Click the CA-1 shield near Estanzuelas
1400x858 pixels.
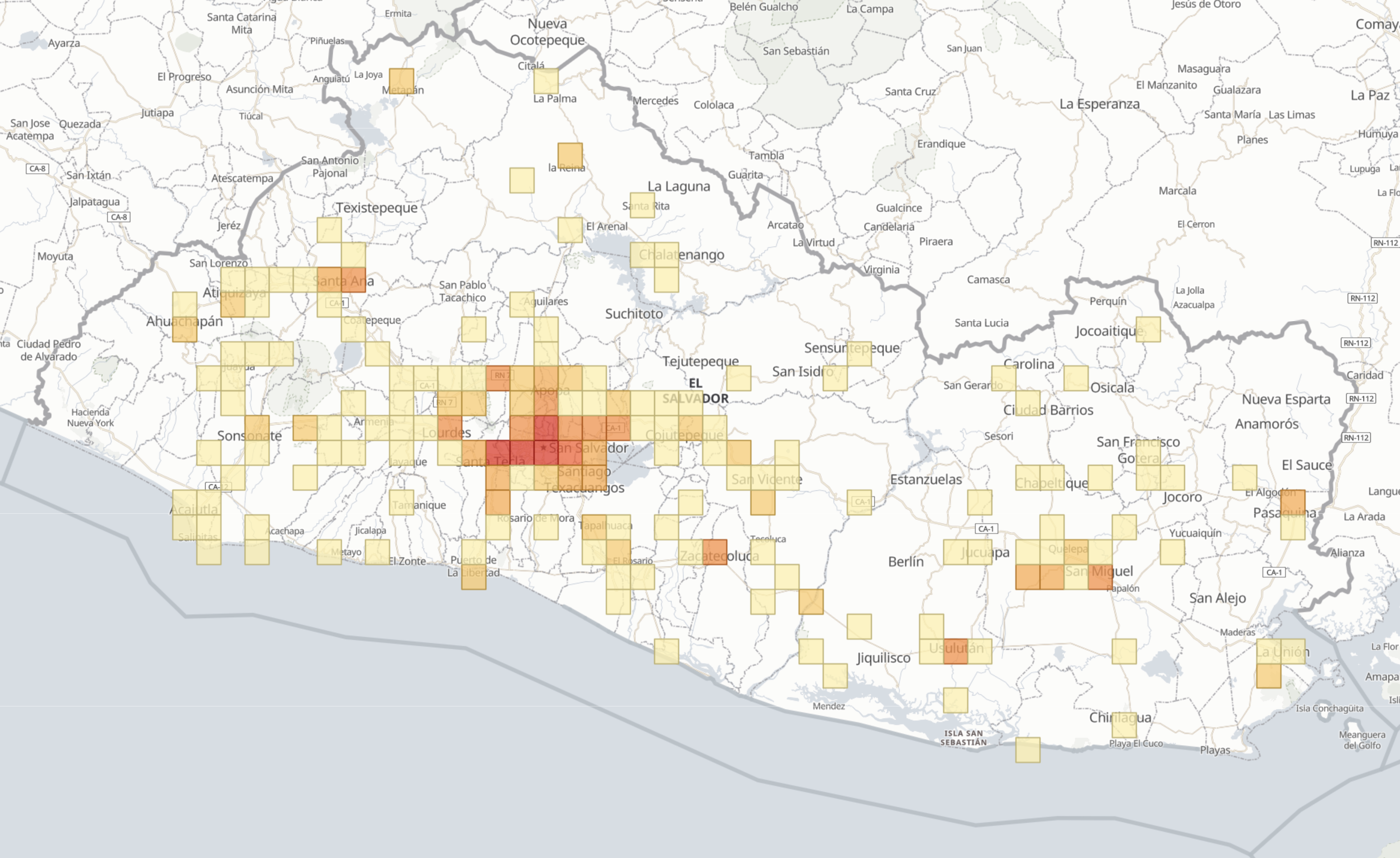point(863,501)
